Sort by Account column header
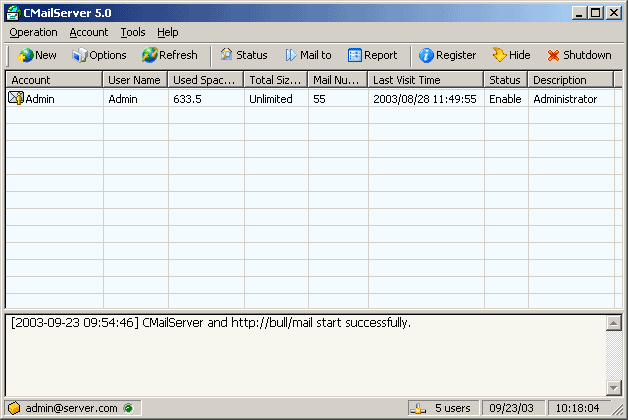 tap(54, 80)
